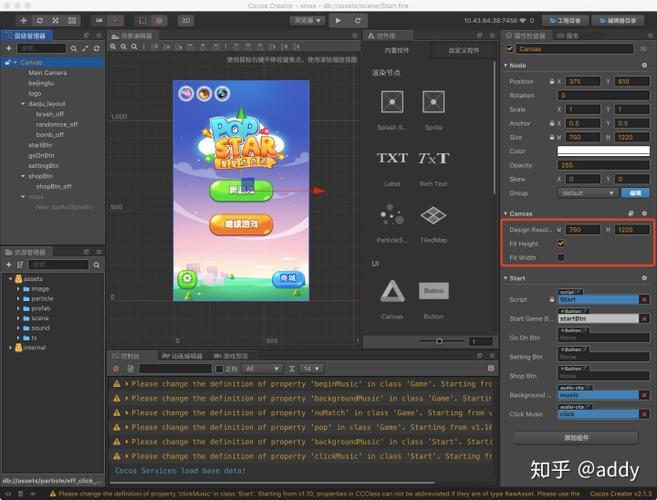
Task: Switch to the animation editor tab
Action: pyautogui.click(x=182, y=356)
